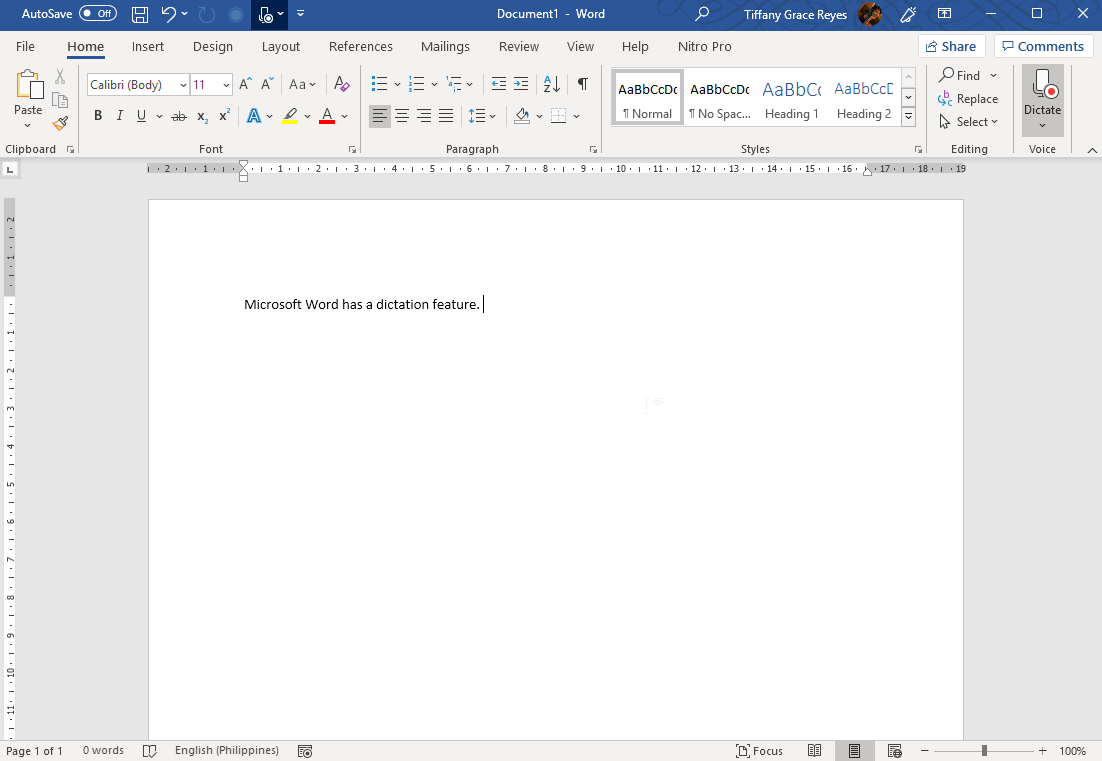Toggle the AutoSave switch
Screen dimensions: 1102x761
pyautogui.click(x=98, y=13)
